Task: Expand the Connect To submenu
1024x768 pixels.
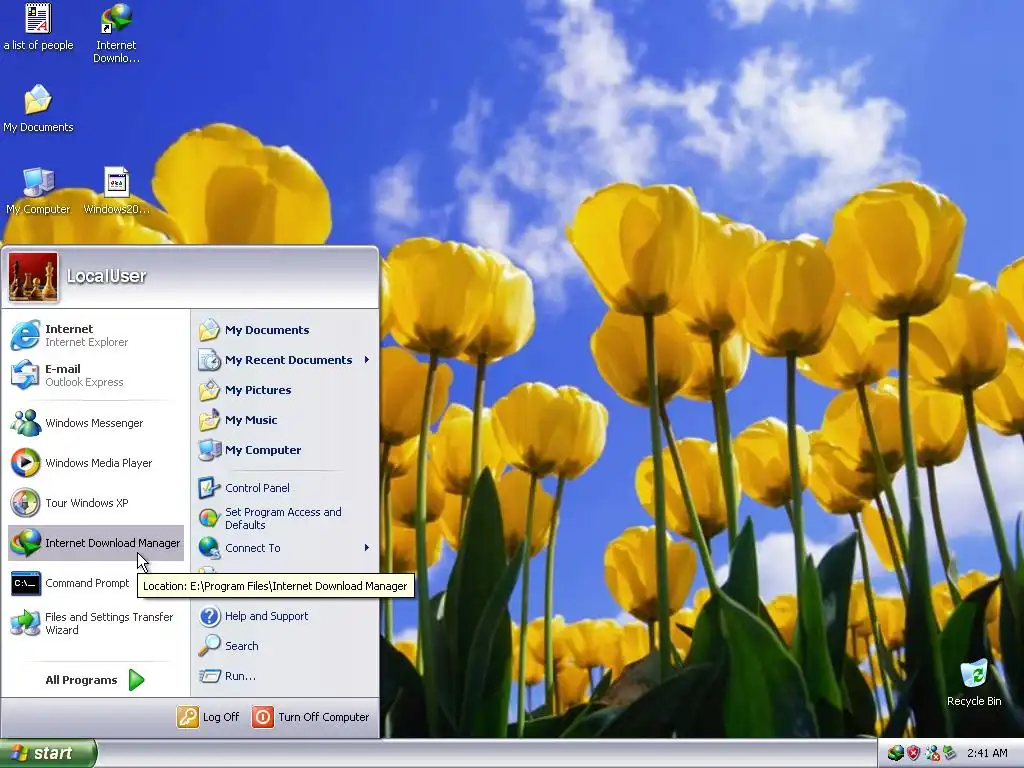Action: 285,548
